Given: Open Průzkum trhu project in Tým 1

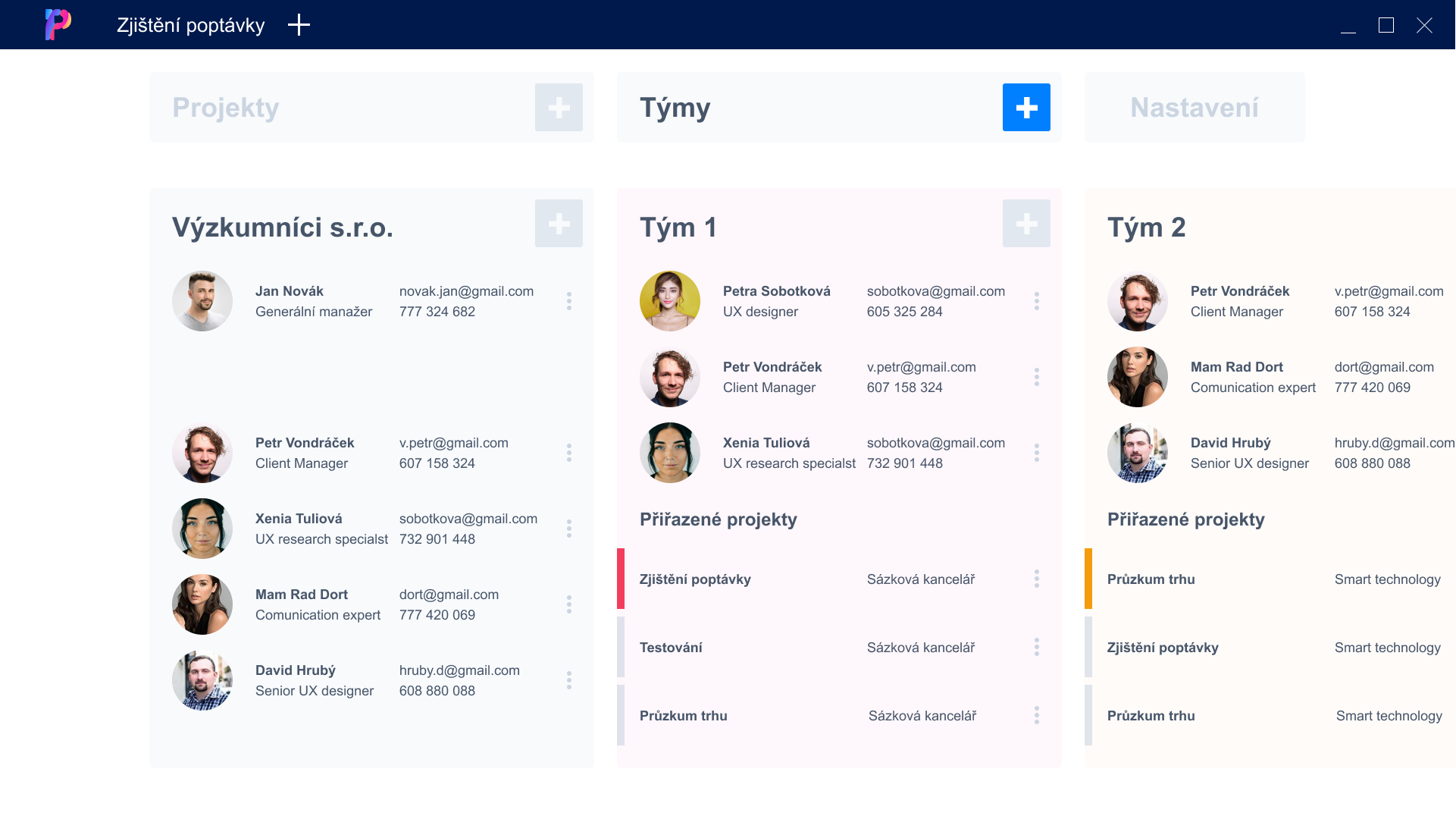Looking at the screenshot, I should pyautogui.click(x=683, y=716).
